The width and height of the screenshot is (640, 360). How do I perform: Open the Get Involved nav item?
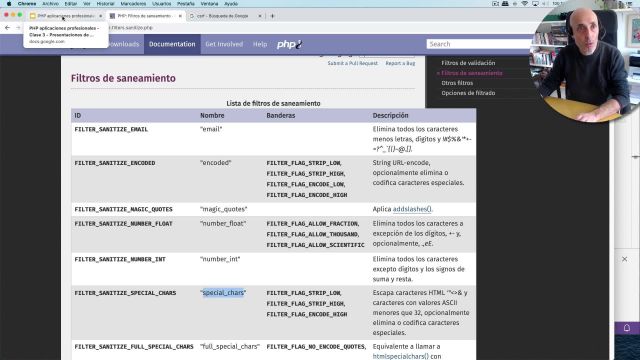click(224, 44)
